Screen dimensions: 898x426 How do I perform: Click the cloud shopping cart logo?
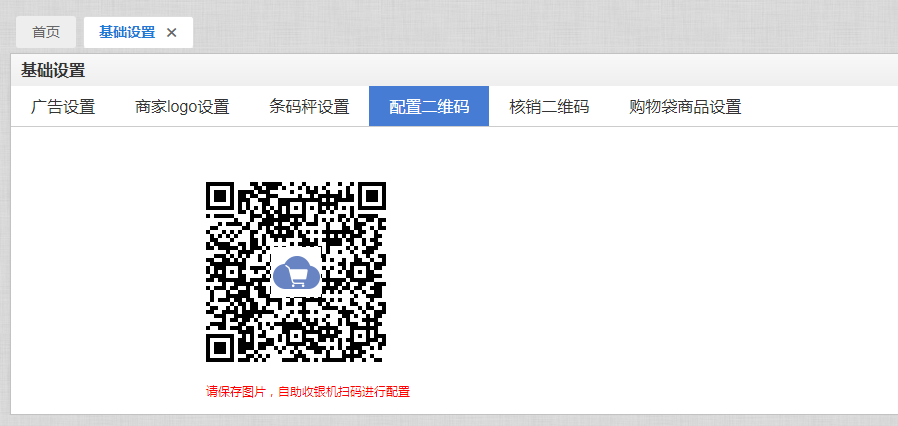pos(296,272)
